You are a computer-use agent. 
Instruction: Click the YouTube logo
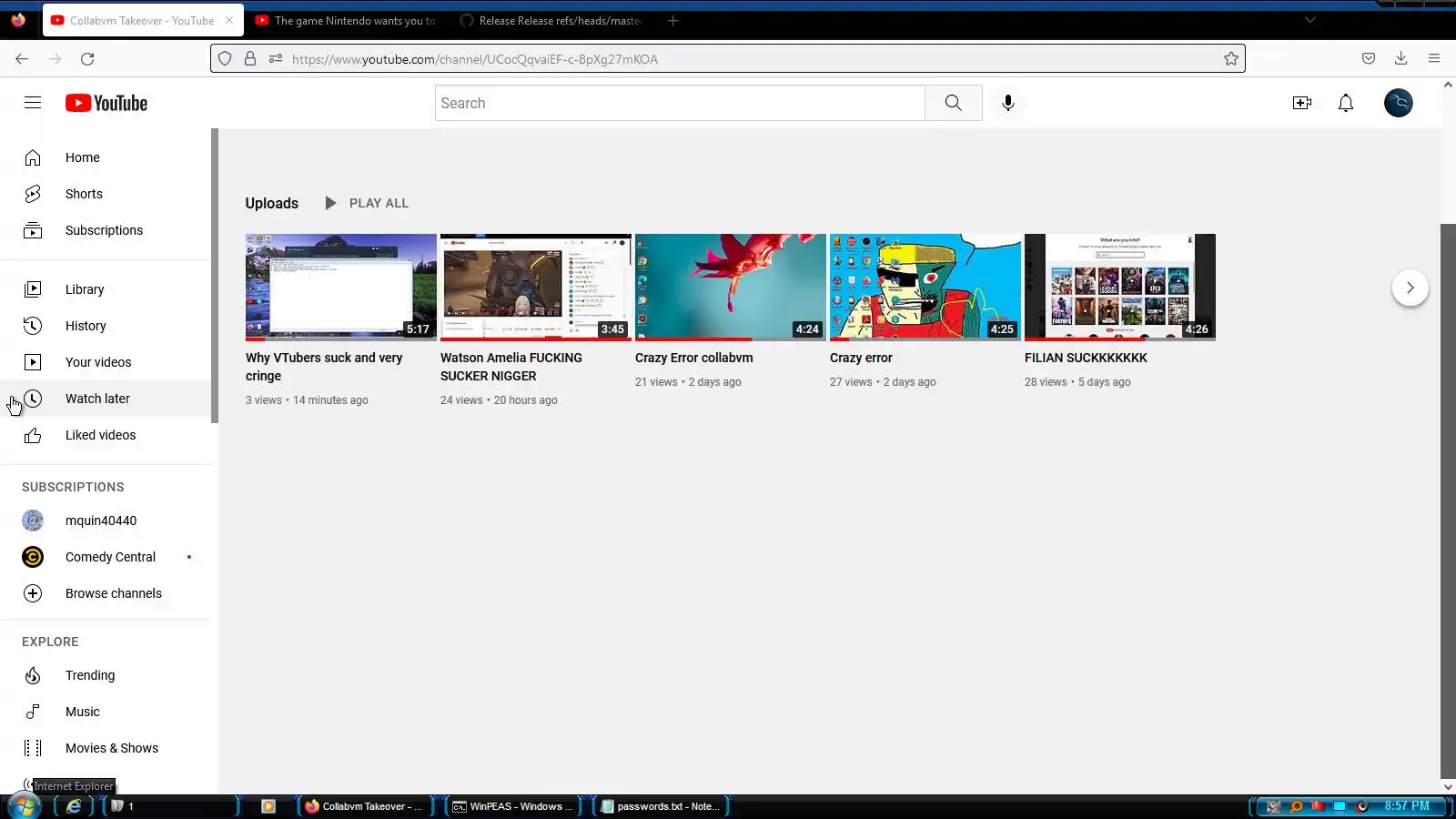106,103
